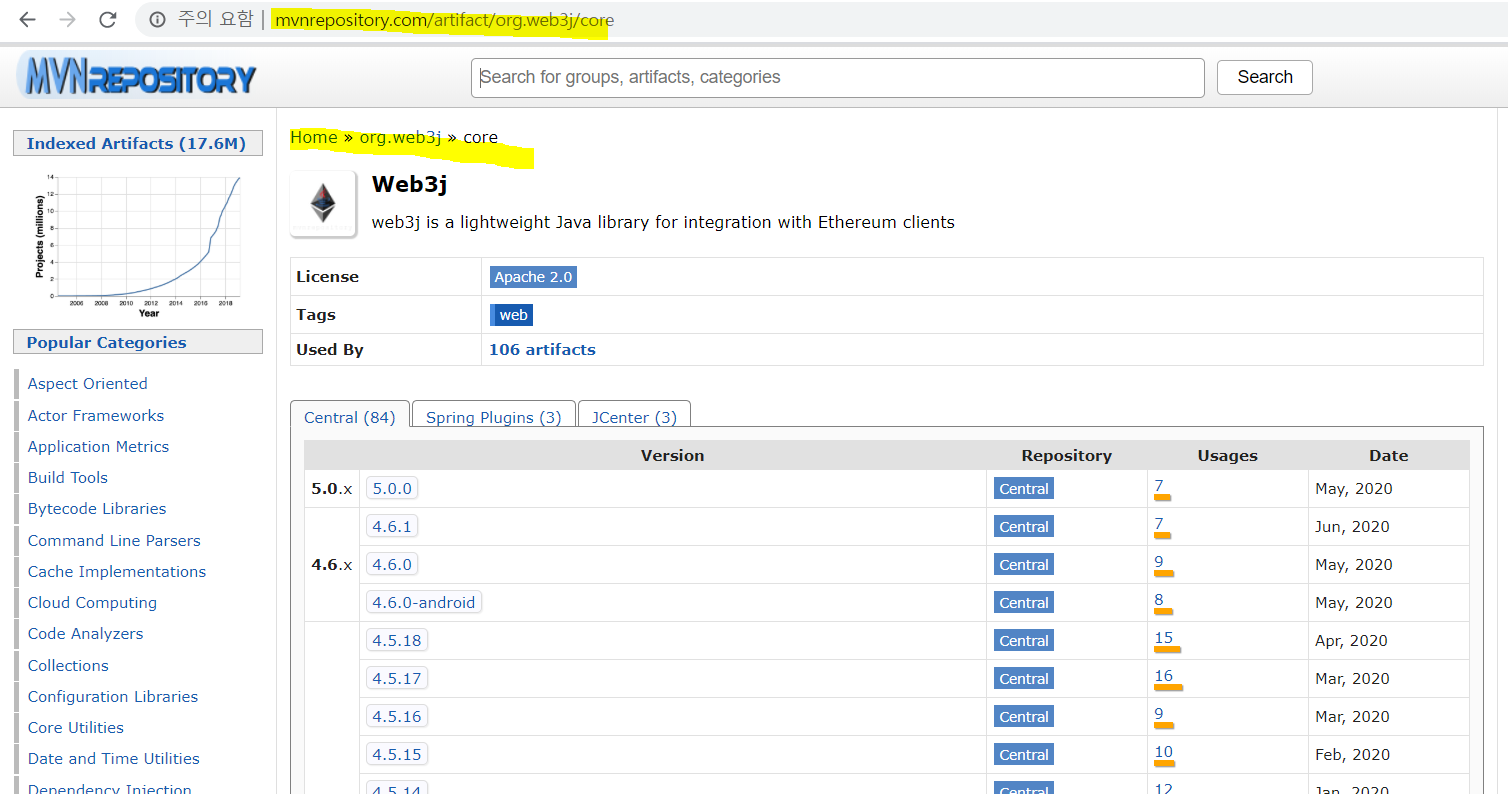Reload the page with the refresh icon
This screenshot has height=794, width=1508.
tap(108, 20)
